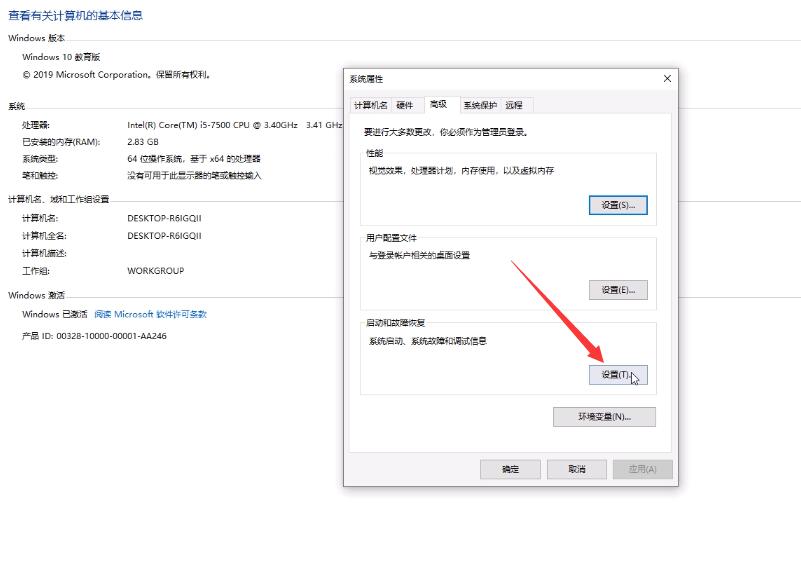Click the 没有可用于此显示器的笔或触控输入 text
801x573 pixels.
tap(194, 176)
